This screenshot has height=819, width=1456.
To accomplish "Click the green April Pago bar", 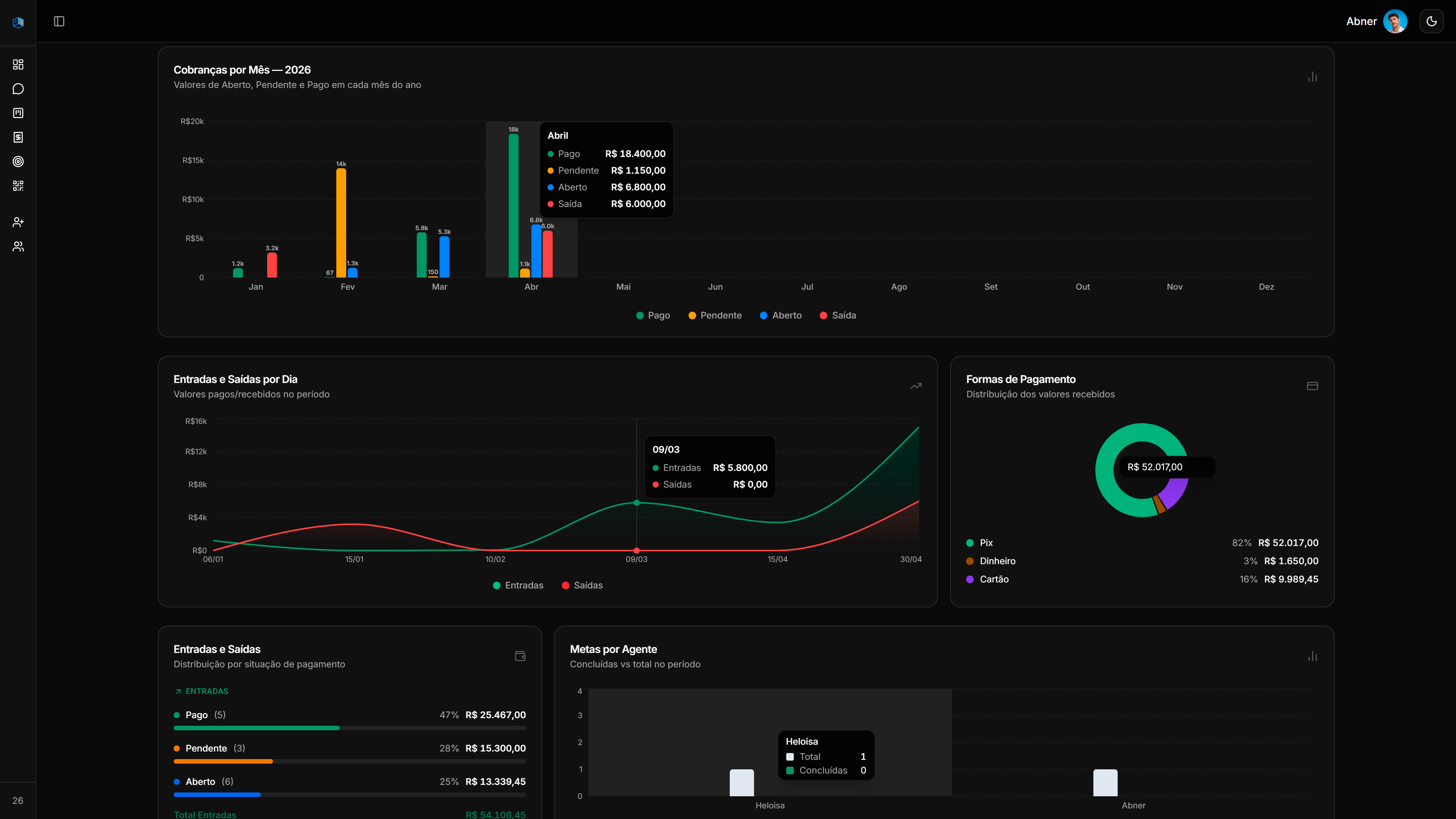I will coord(513,206).
